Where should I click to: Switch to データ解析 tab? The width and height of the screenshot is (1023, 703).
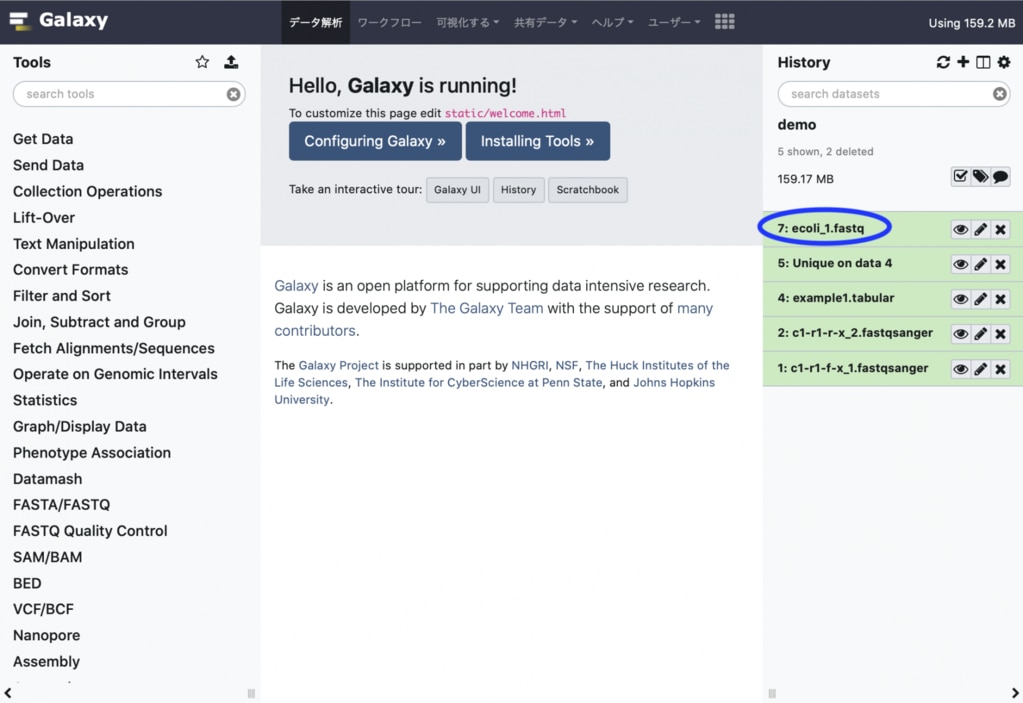(316, 22)
